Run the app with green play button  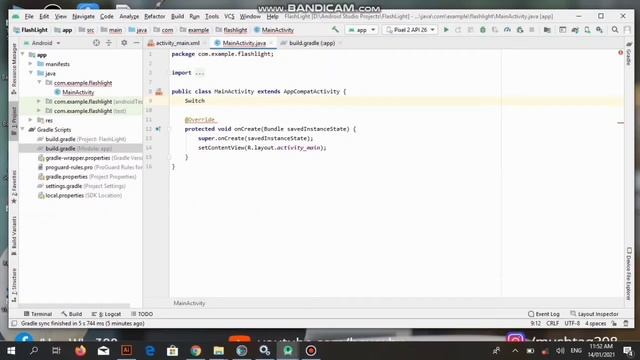(x=446, y=30)
